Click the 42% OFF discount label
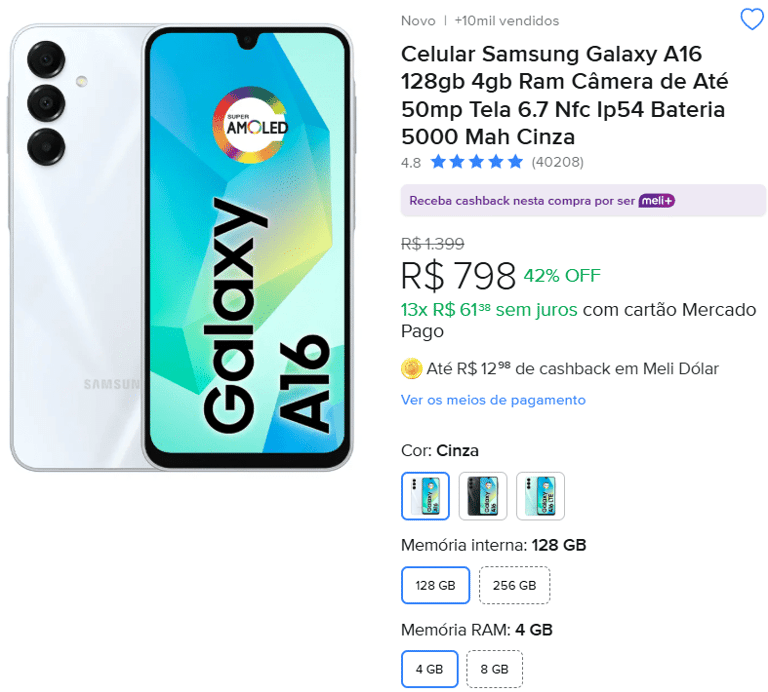 (561, 275)
